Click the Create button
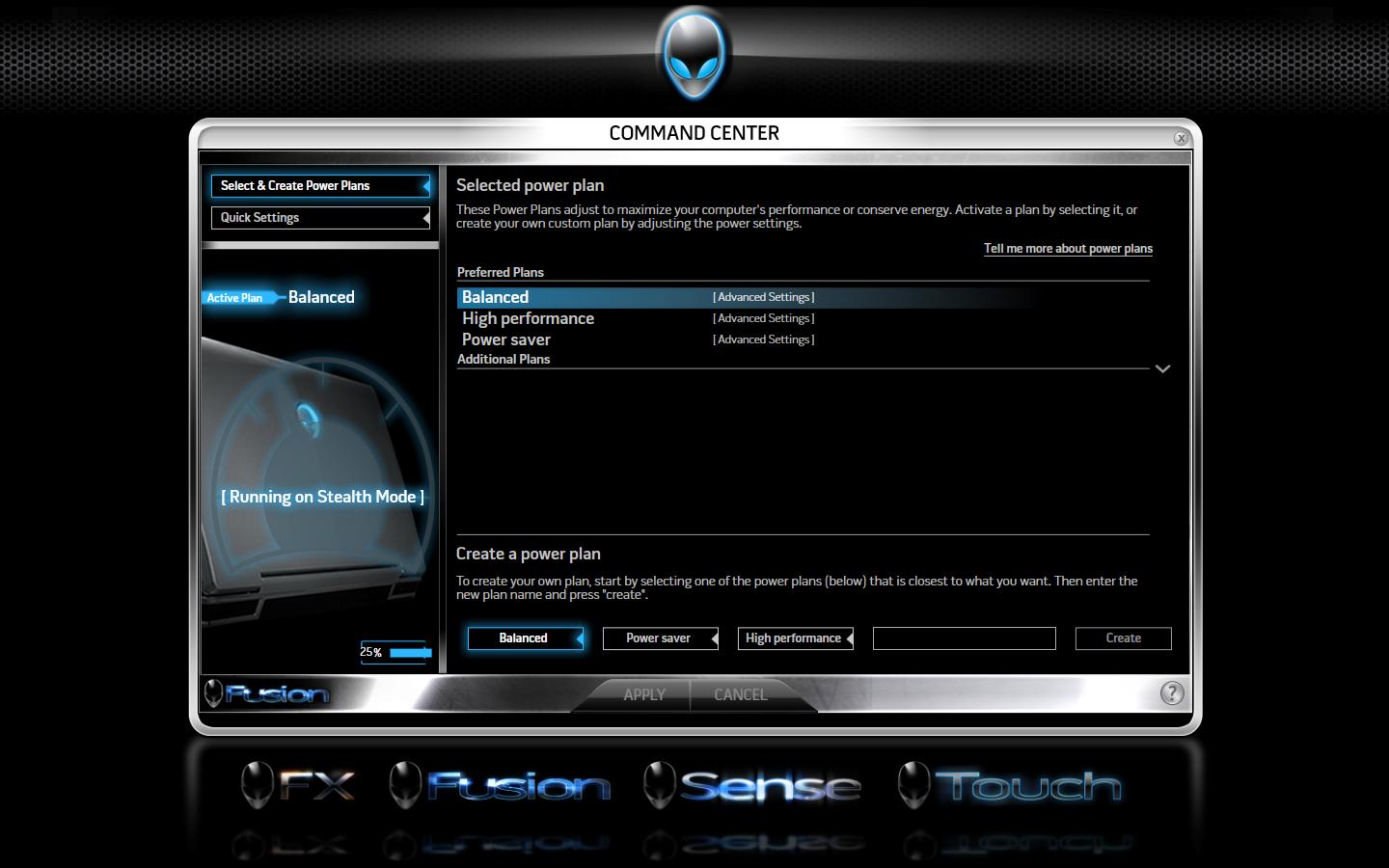The image size is (1389, 868). pos(1124,638)
